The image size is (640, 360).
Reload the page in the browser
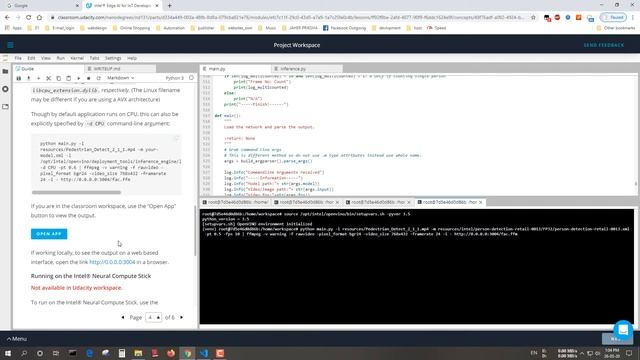click(x=29, y=18)
